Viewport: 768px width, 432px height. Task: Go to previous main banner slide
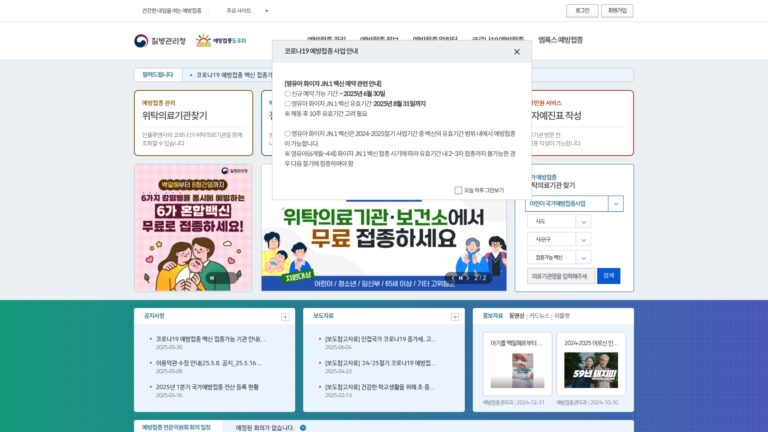(x=453, y=278)
